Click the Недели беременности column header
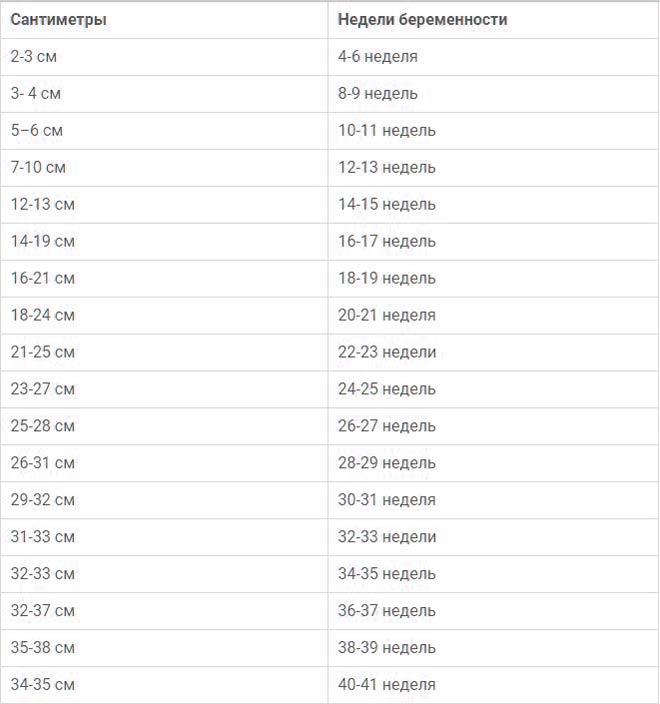The width and height of the screenshot is (660, 704). click(493, 20)
